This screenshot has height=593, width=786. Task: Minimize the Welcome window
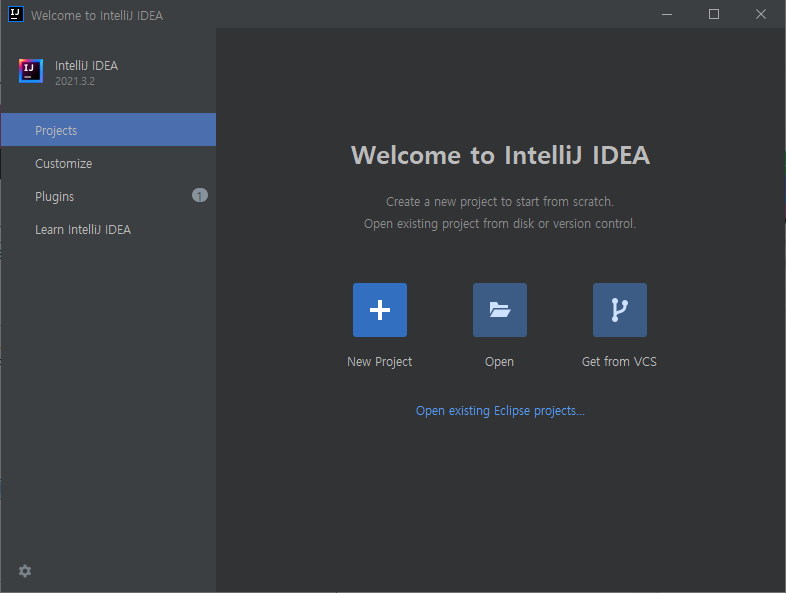click(667, 14)
